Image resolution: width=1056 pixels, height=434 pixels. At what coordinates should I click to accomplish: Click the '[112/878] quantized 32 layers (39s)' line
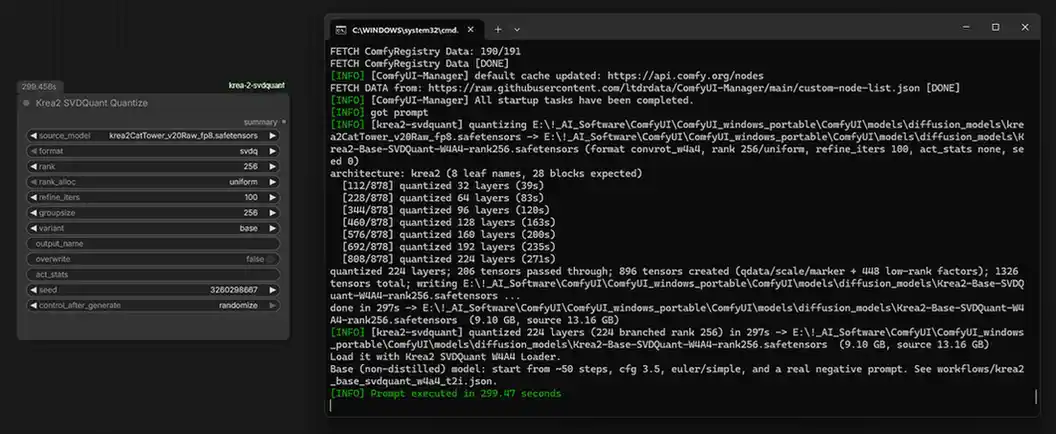[442, 186]
